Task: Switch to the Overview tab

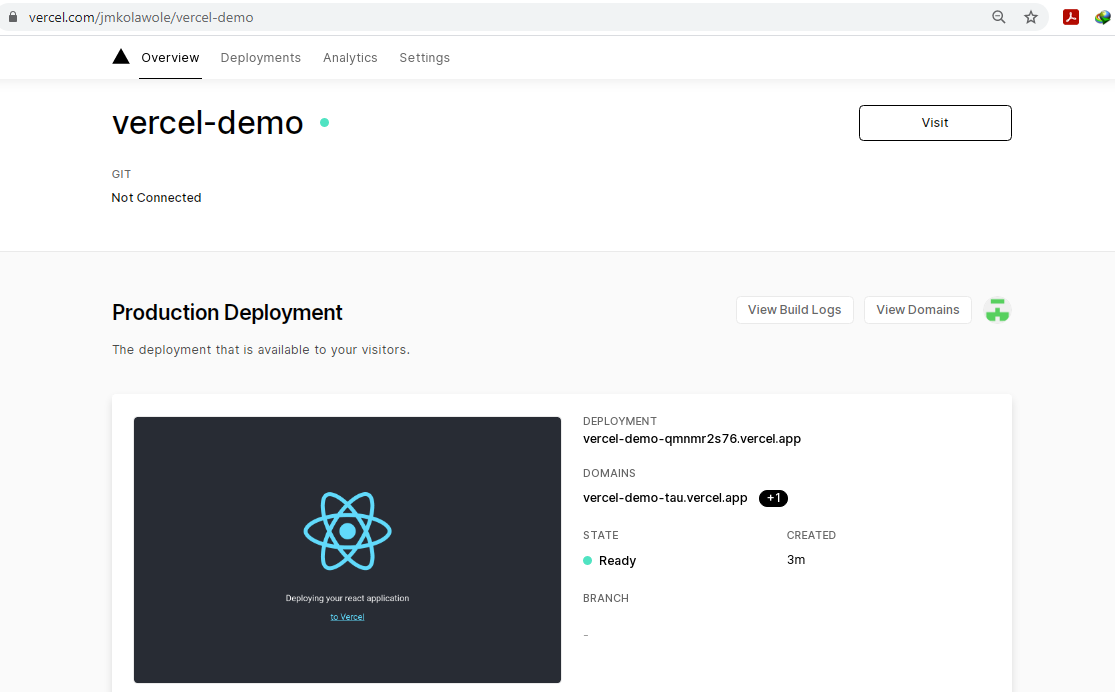Action: 170,58
